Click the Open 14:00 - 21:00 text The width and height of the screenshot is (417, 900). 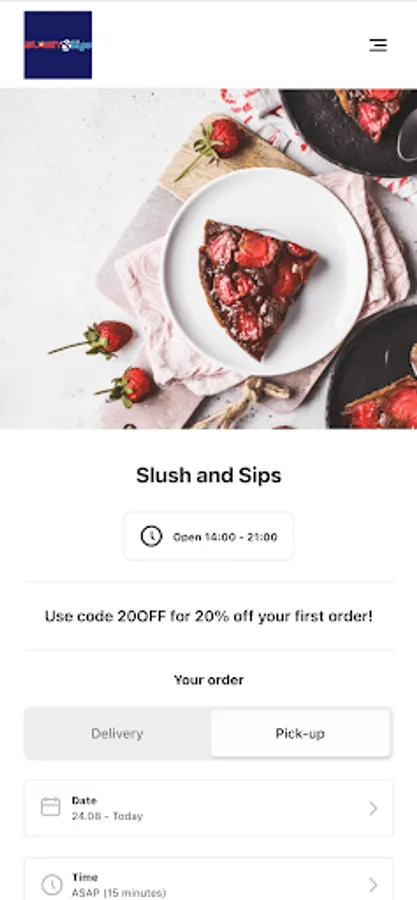click(225, 537)
